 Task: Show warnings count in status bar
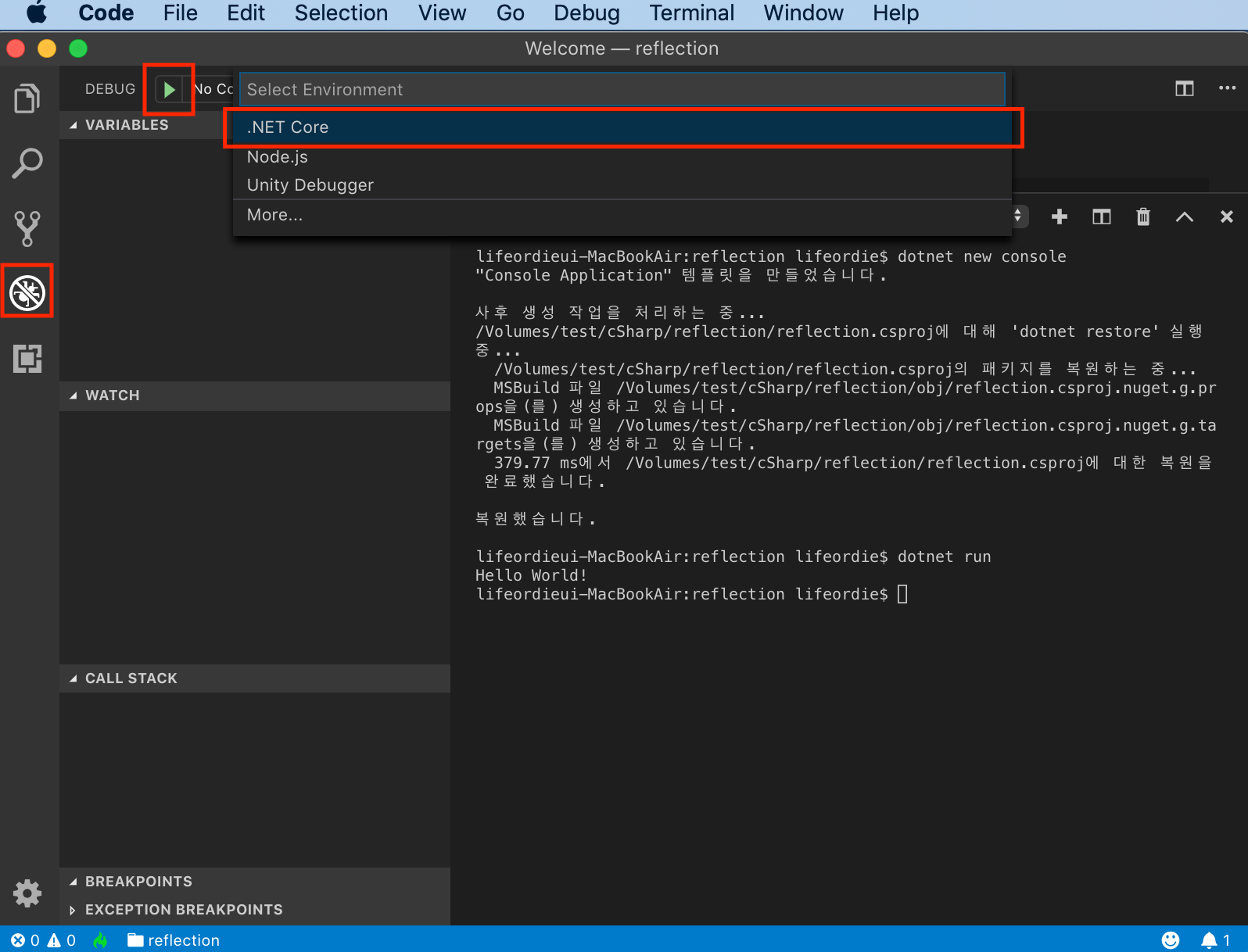coord(62,940)
